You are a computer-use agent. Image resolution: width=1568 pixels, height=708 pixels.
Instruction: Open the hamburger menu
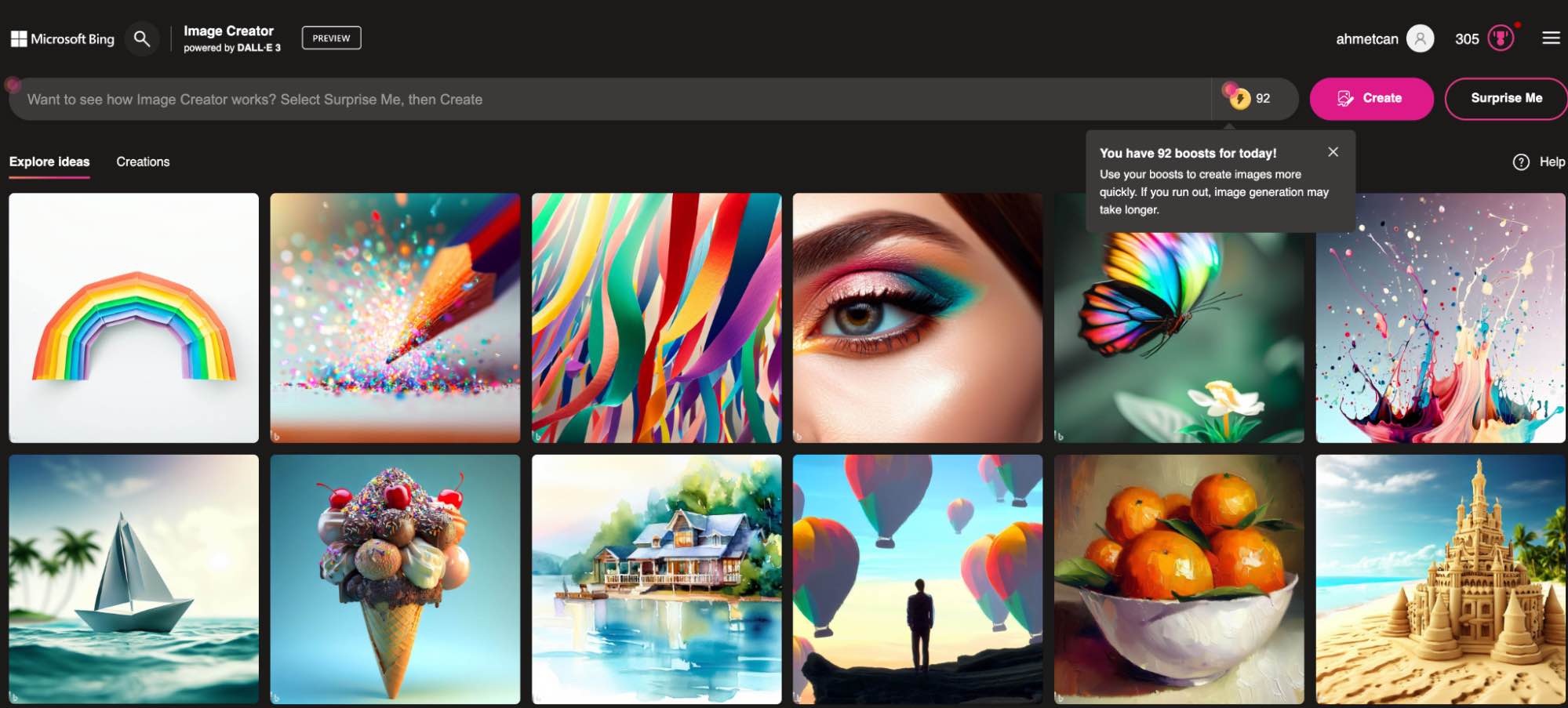click(1551, 38)
